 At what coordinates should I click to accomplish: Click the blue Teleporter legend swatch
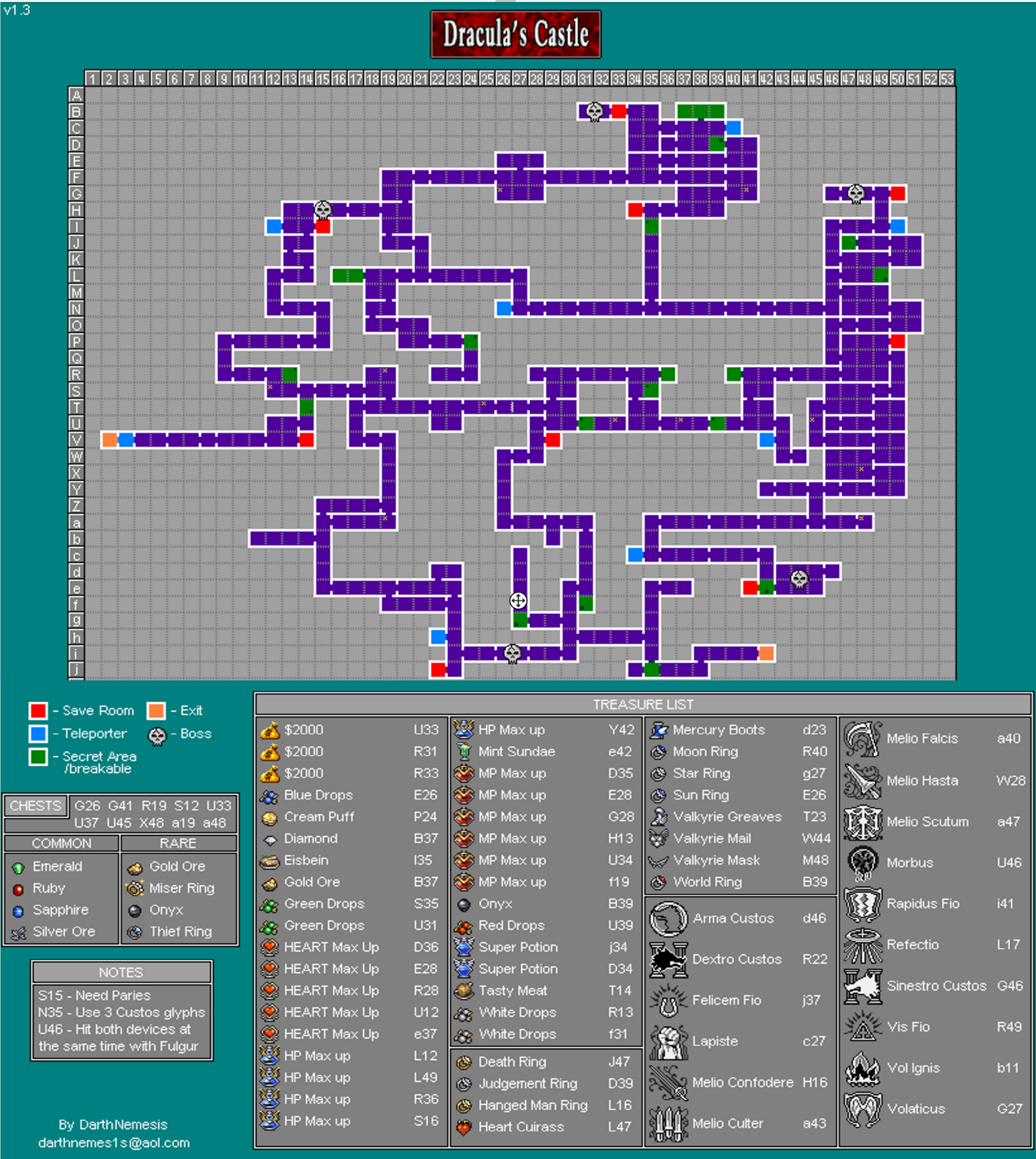(38, 733)
